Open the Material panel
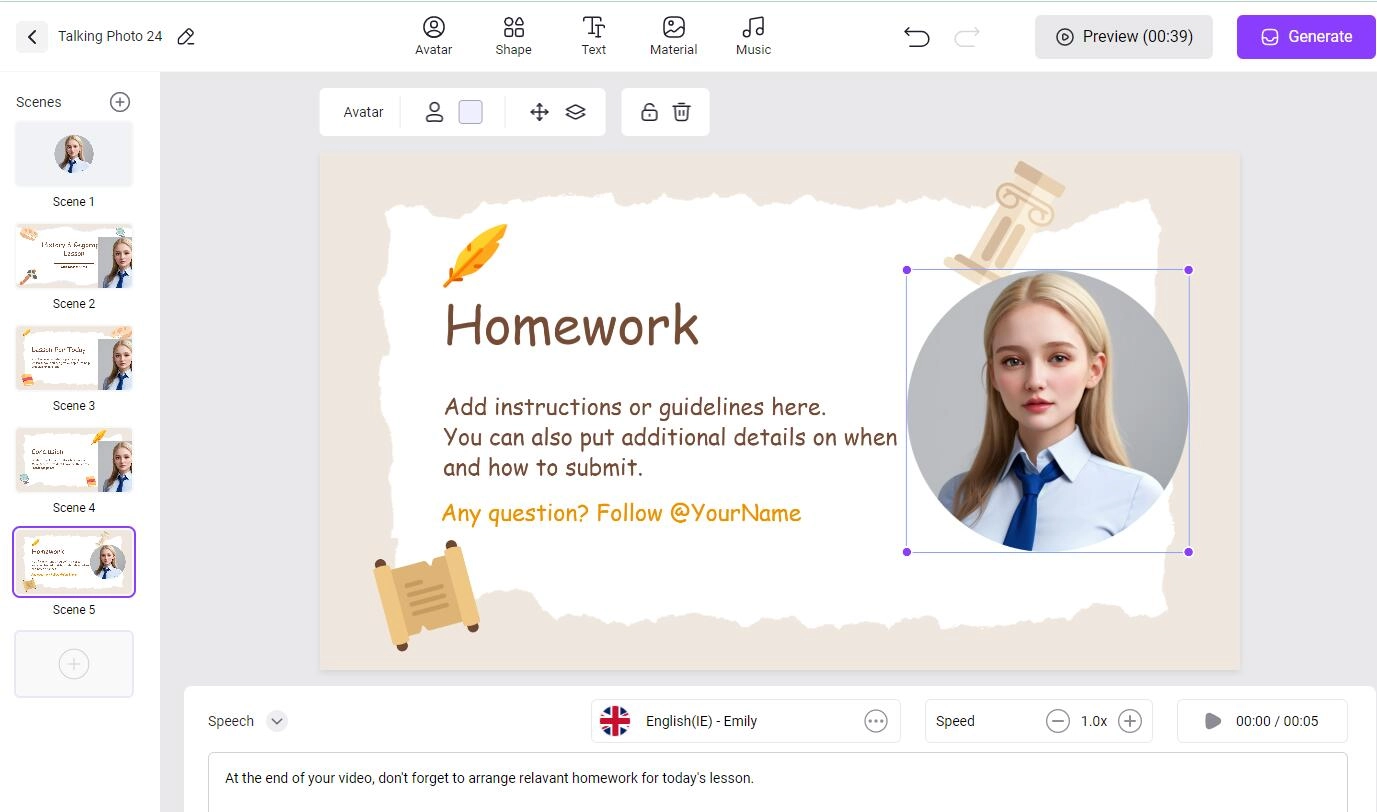The height and width of the screenshot is (812, 1377). coord(673,36)
